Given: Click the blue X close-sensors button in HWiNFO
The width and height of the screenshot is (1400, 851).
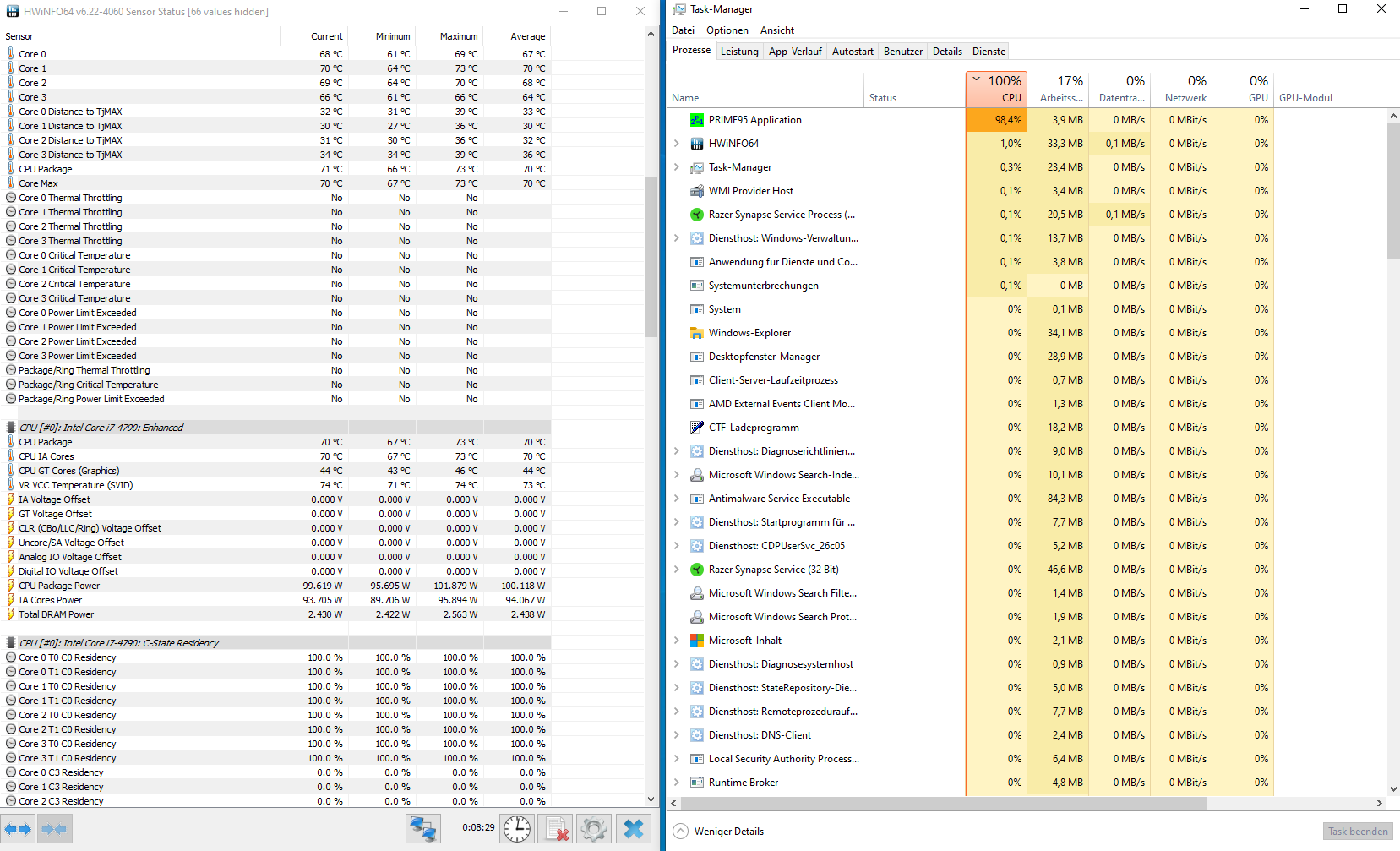Looking at the screenshot, I should point(634,829).
